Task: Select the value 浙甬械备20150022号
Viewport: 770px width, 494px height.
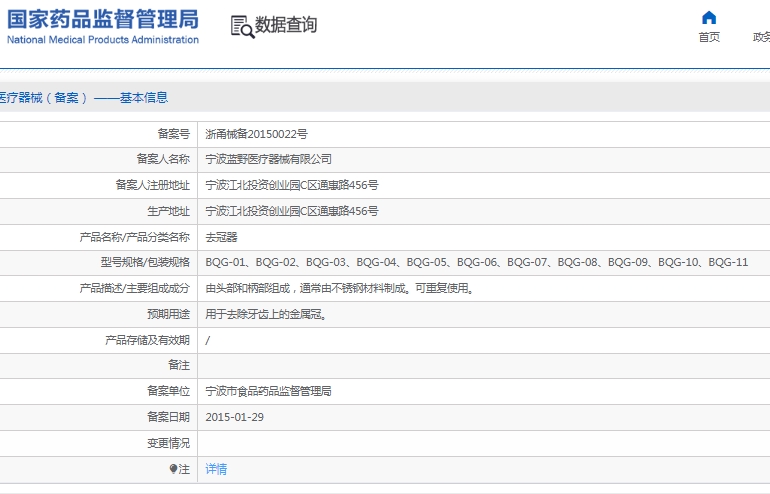Action: (x=256, y=134)
